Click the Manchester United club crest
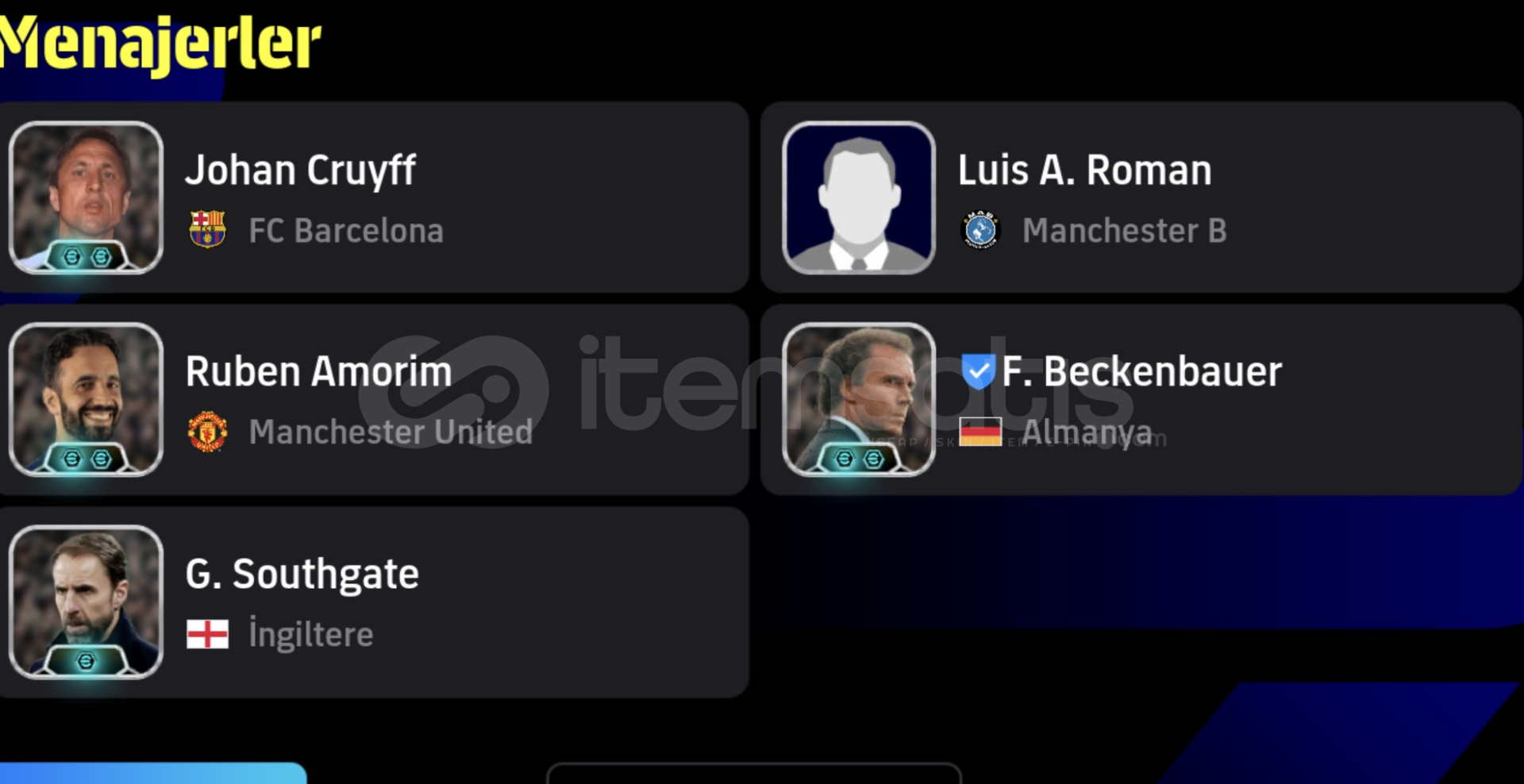Image resolution: width=1524 pixels, height=784 pixels. [207, 432]
